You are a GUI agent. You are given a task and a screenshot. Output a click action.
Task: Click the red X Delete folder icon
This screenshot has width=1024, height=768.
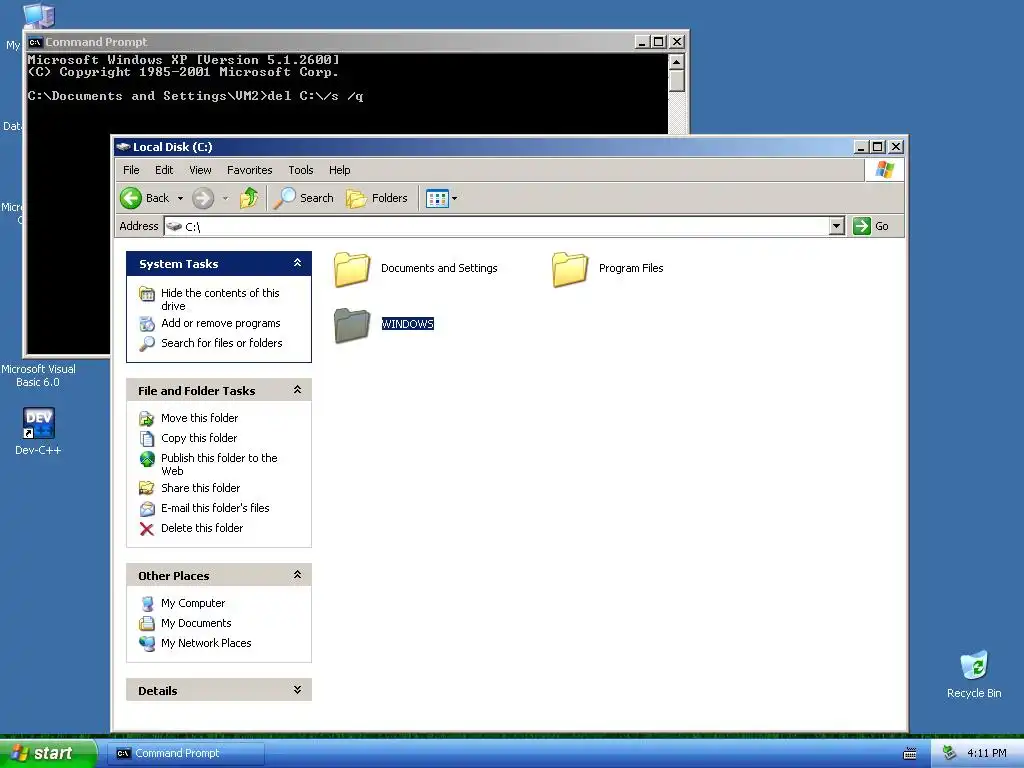pyautogui.click(x=147, y=528)
